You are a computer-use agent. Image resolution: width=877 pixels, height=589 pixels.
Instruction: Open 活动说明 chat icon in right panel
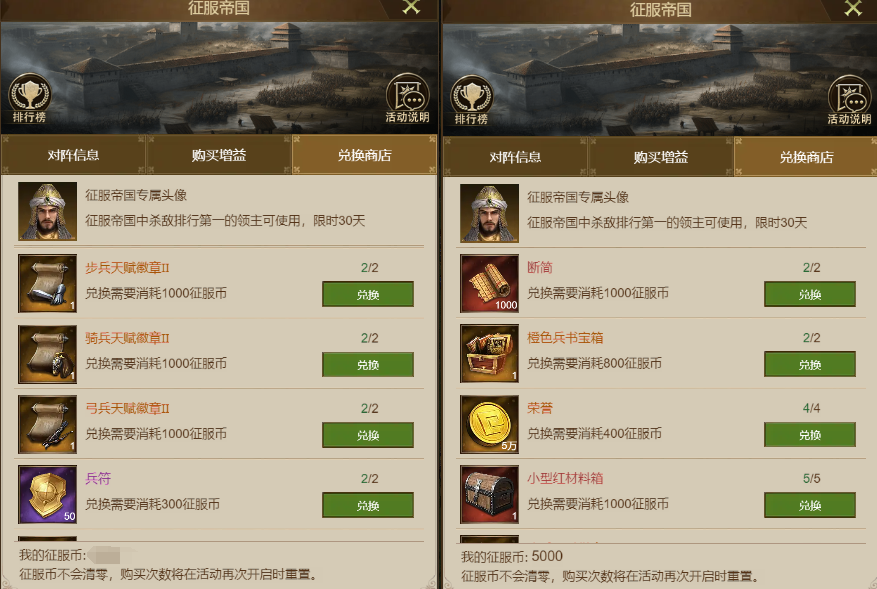849,100
